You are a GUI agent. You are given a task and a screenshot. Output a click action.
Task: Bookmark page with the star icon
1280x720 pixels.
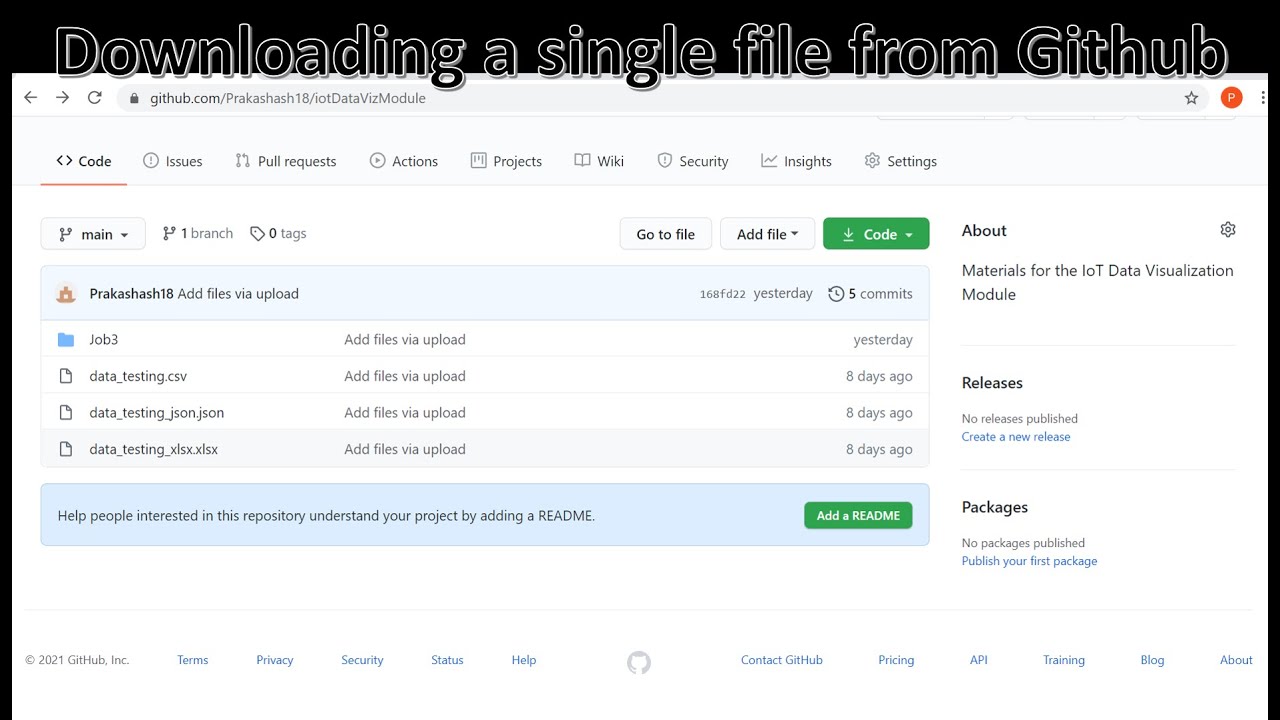click(x=1191, y=98)
